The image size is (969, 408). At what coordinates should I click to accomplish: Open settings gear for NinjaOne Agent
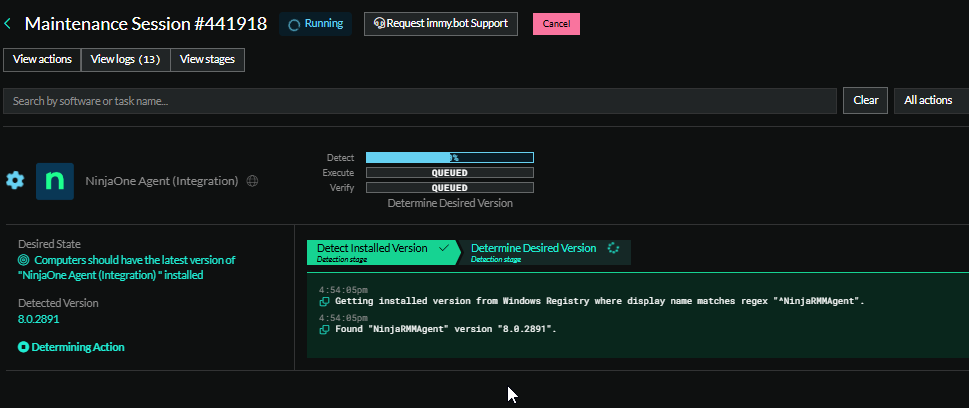tap(15, 181)
